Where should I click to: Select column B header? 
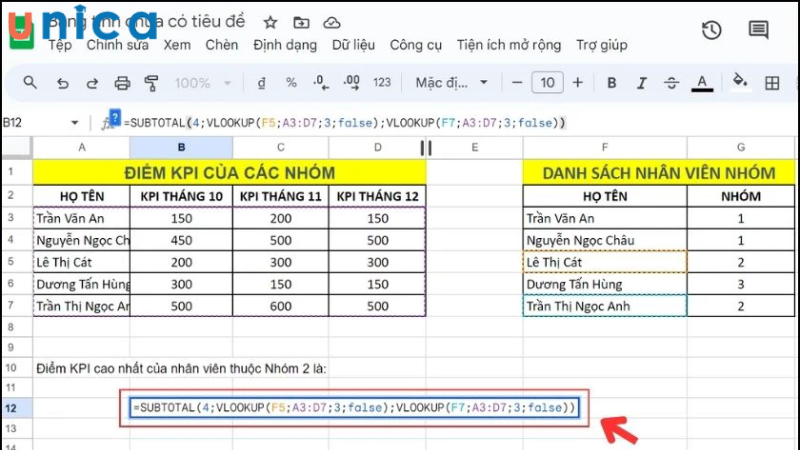click(x=181, y=147)
